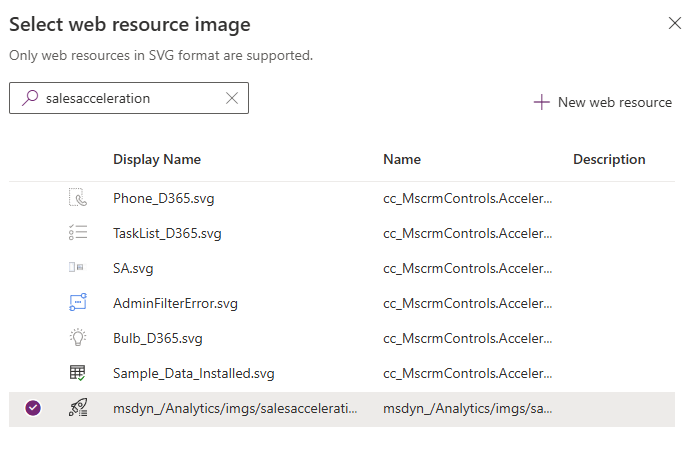Close the Select web resource dialog
The image size is (692, 455).
674,23
